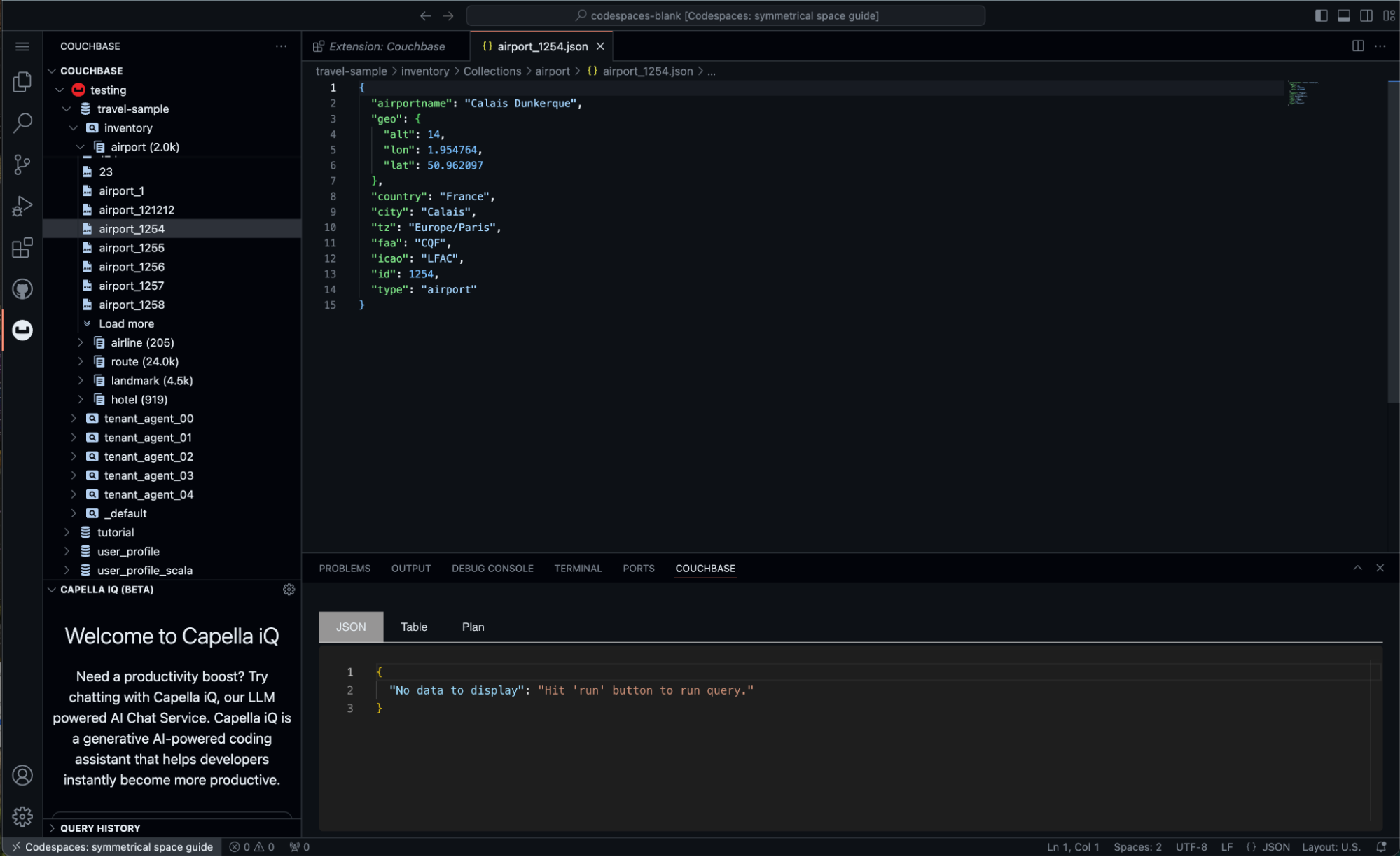Switch to the OUTPUT panel tab

(410, 569)
